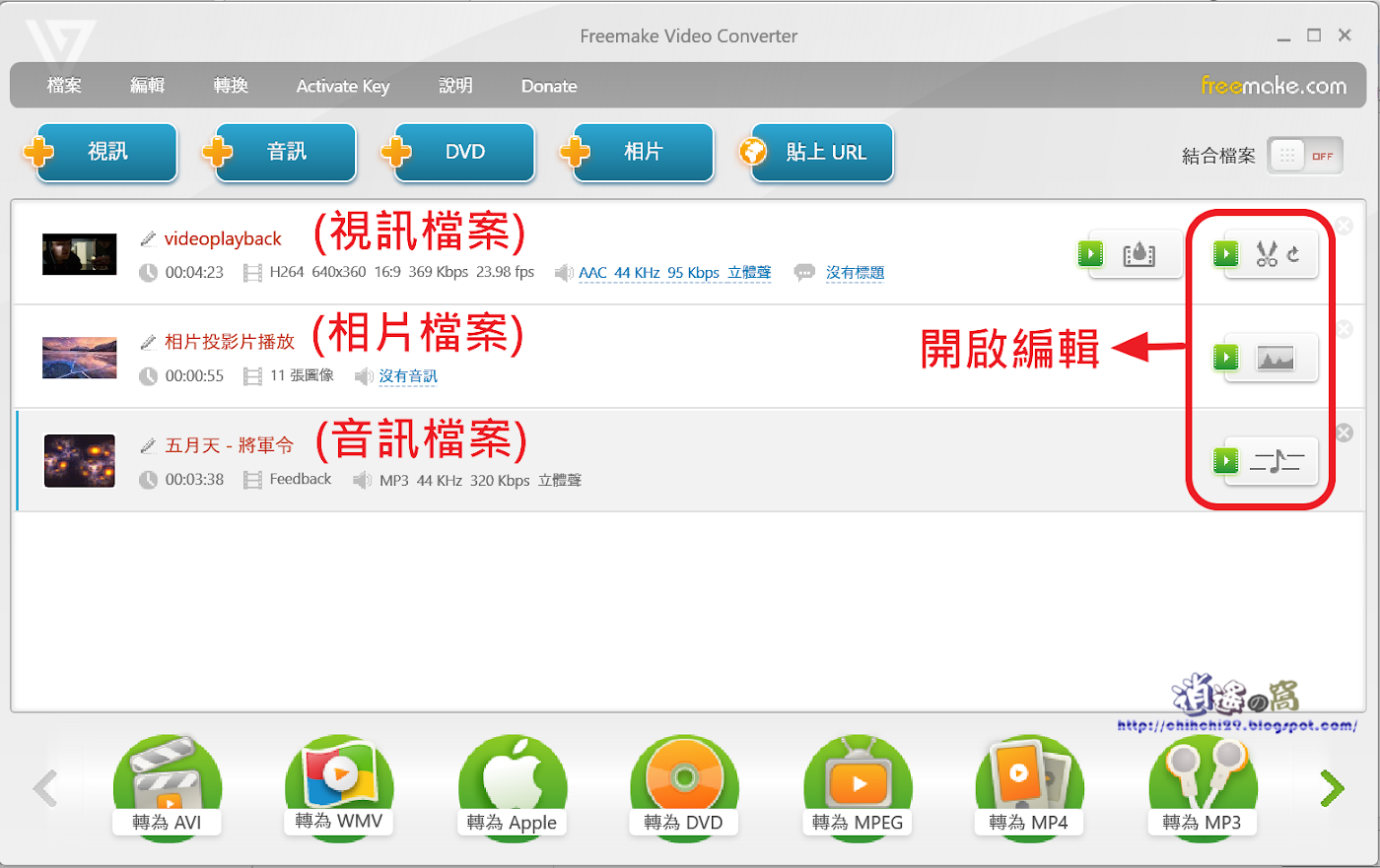Open the videoplayback thumbnail preview
Image resolution: width=1380 pixels, height=868 pixels.
(80, 254)
